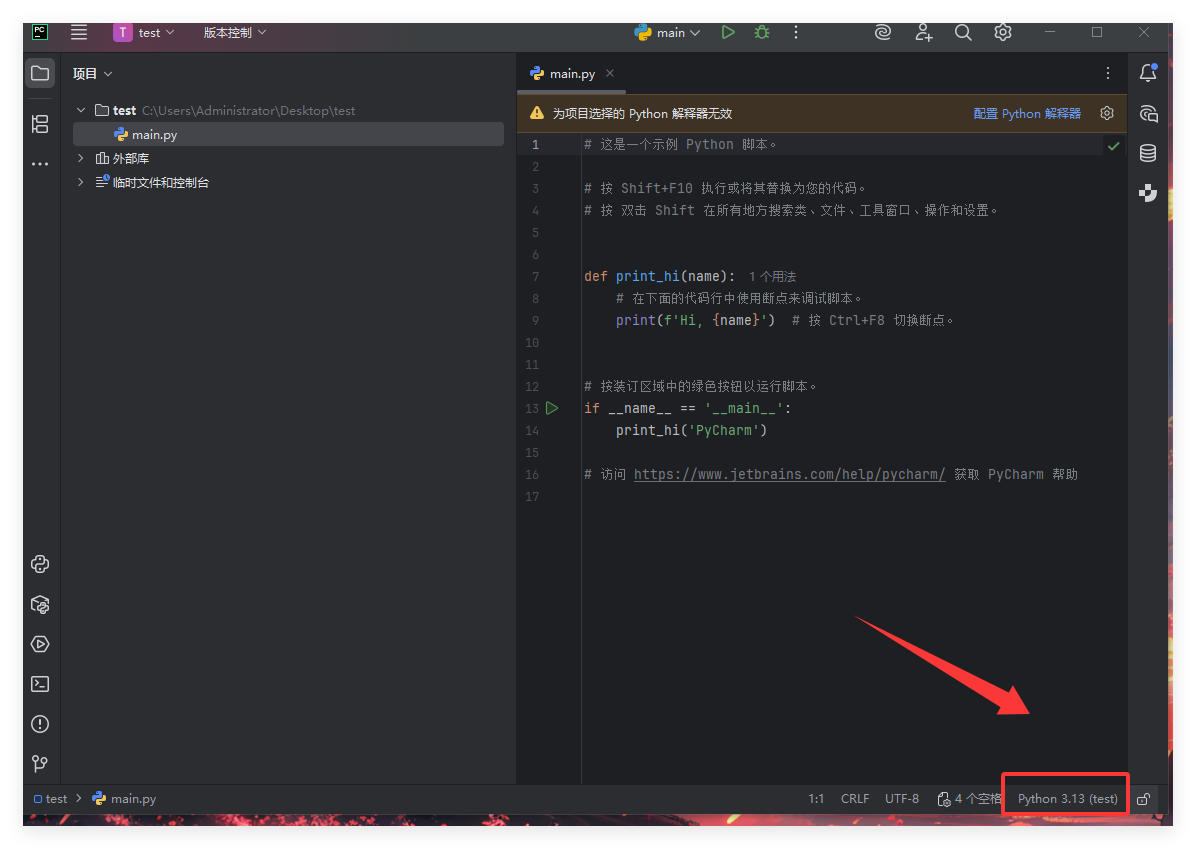1196x849 pixels.
Task: Open the Problems tool window
Action: coord(40,724)
